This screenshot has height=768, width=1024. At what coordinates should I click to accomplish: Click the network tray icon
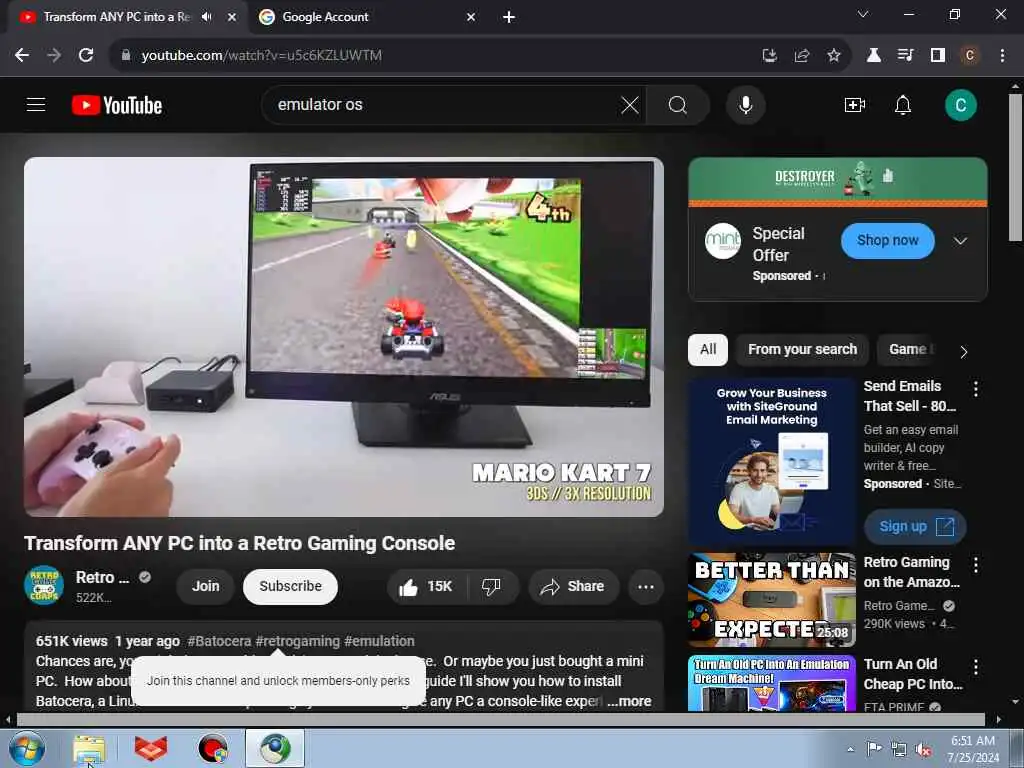click(899, 750)
